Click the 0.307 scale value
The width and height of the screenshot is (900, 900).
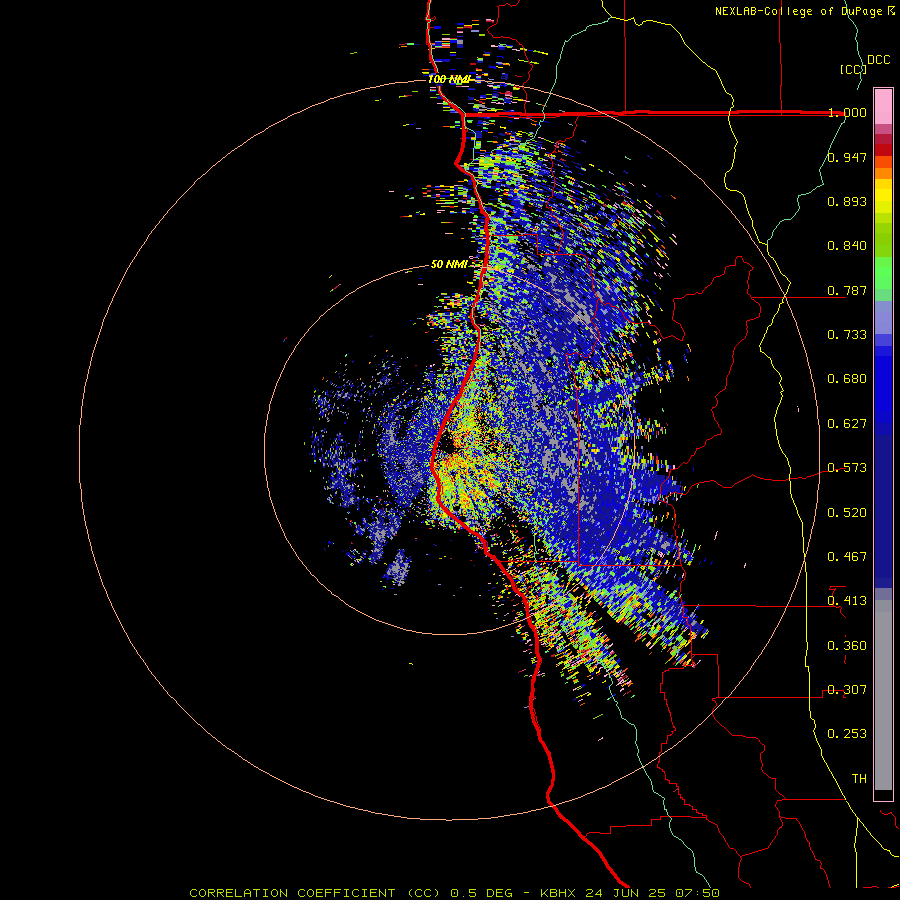tap(847, 690)
